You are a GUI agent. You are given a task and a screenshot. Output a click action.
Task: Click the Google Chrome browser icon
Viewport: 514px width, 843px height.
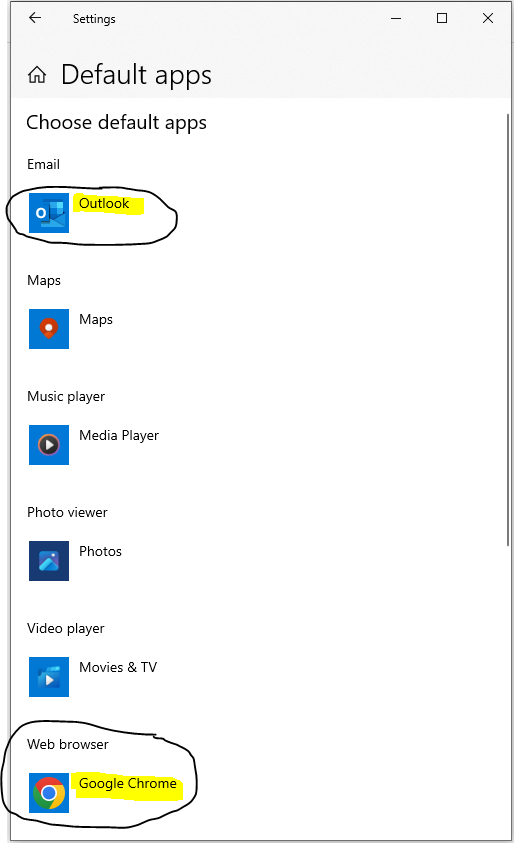point(49,793)
